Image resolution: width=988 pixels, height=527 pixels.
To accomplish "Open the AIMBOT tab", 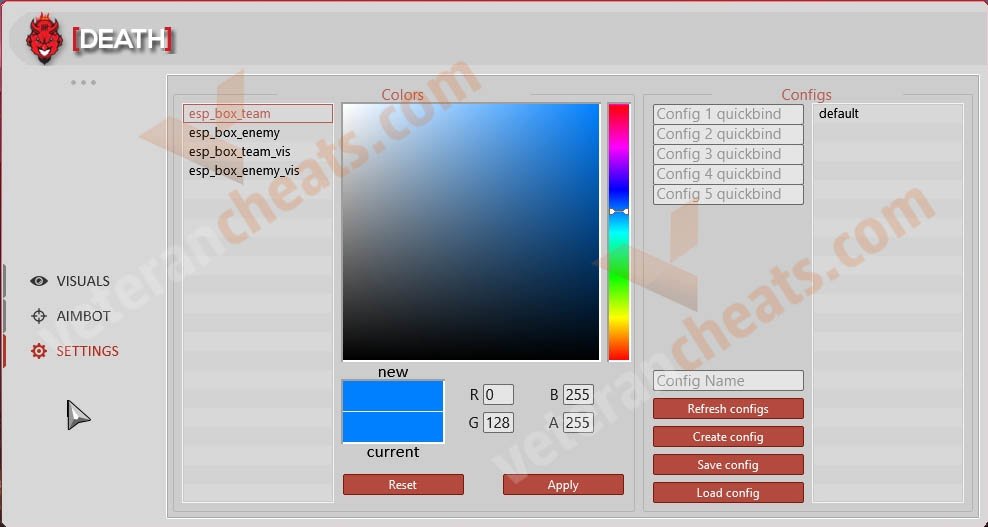I will [x=83, y=316].
